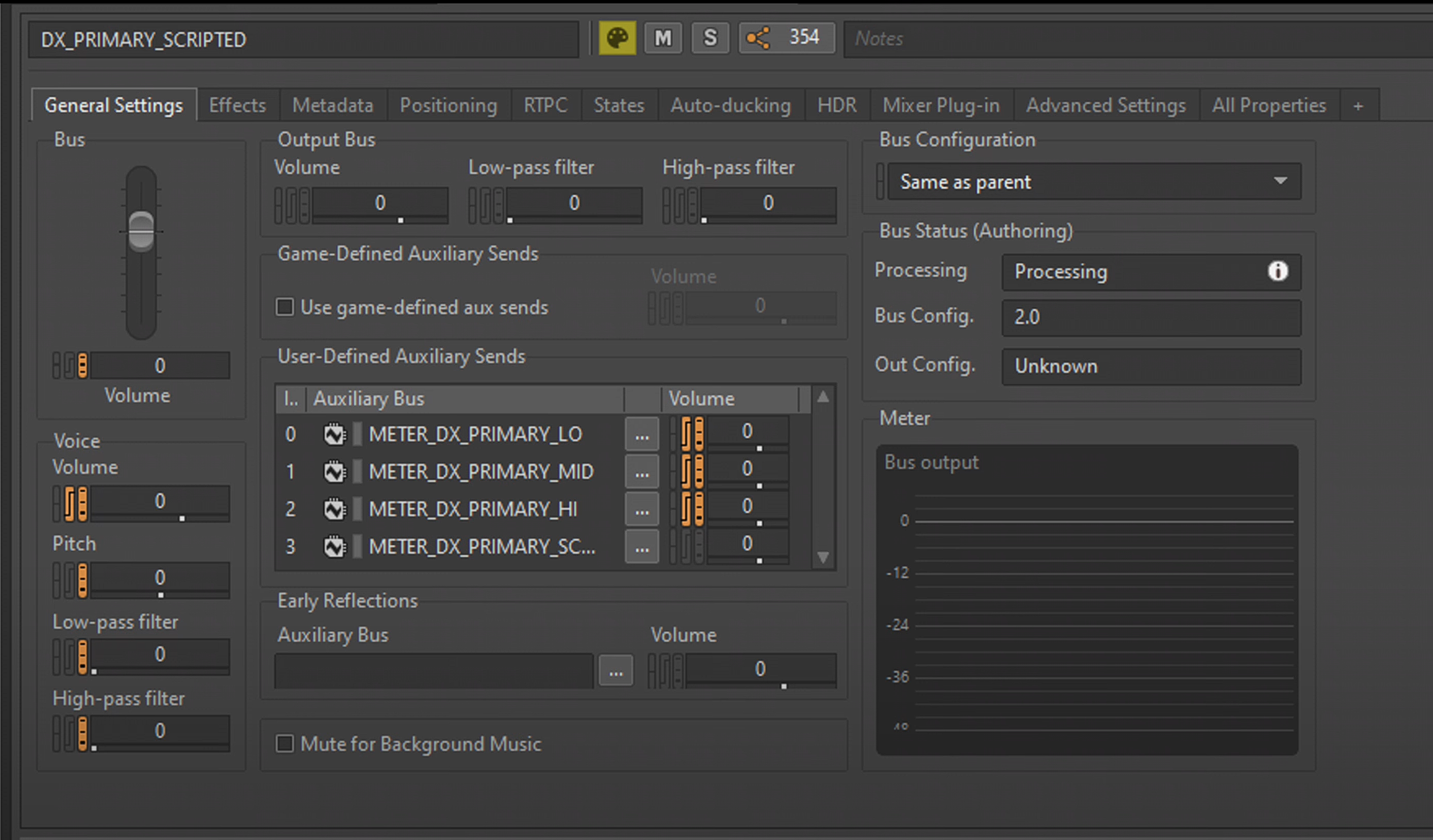1433x840 pixels.
Task: Check Mute for Background Music
Action: [285, 744]
